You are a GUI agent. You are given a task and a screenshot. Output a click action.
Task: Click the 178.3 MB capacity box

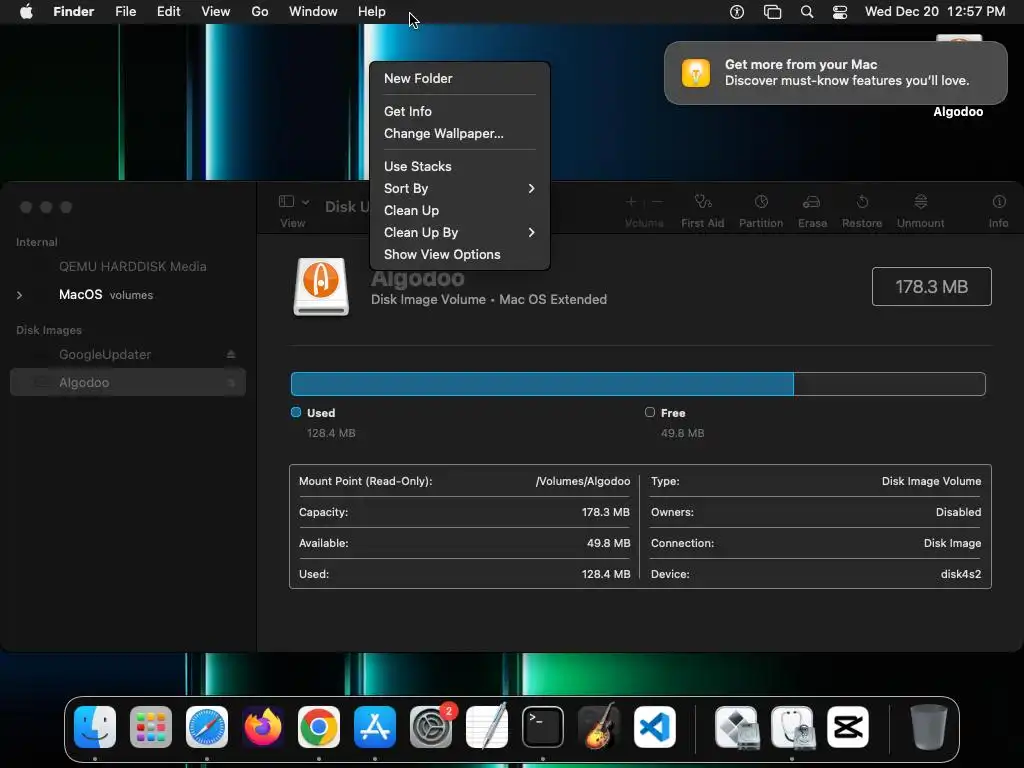point(931,287)
